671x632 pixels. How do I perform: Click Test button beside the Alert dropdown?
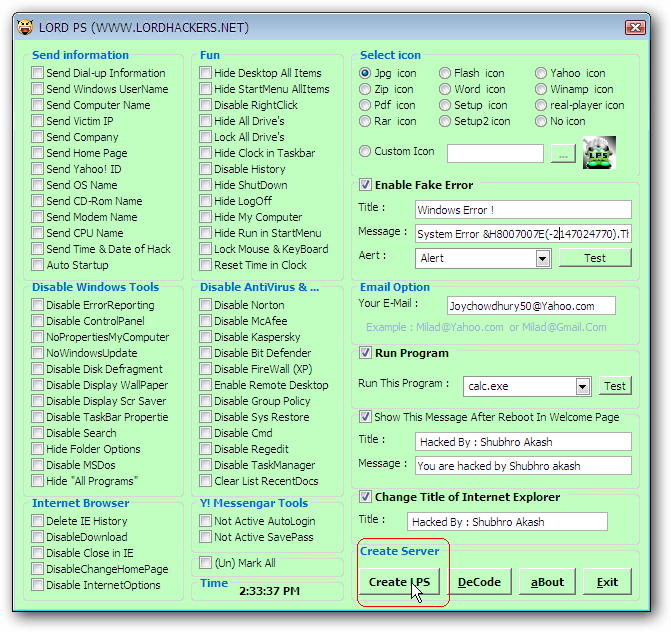pyautogui.click(x=594, y=258)
